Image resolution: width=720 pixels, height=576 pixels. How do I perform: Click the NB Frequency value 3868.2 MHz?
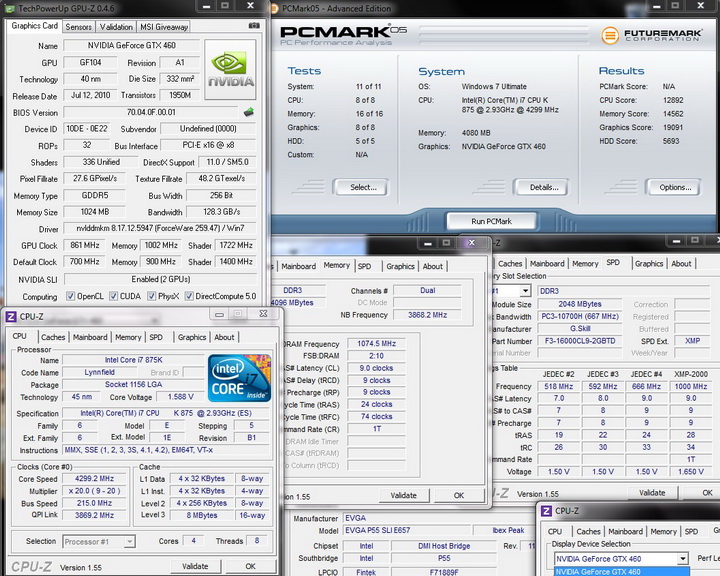click(427, 315)
